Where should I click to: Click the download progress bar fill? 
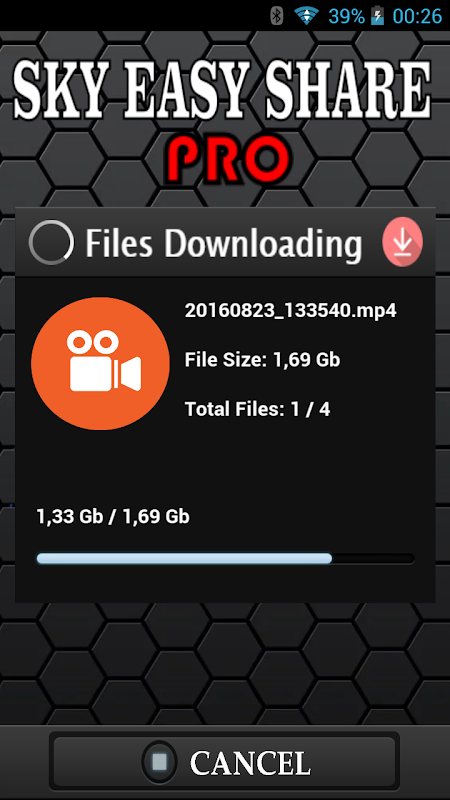click(184, 558)
